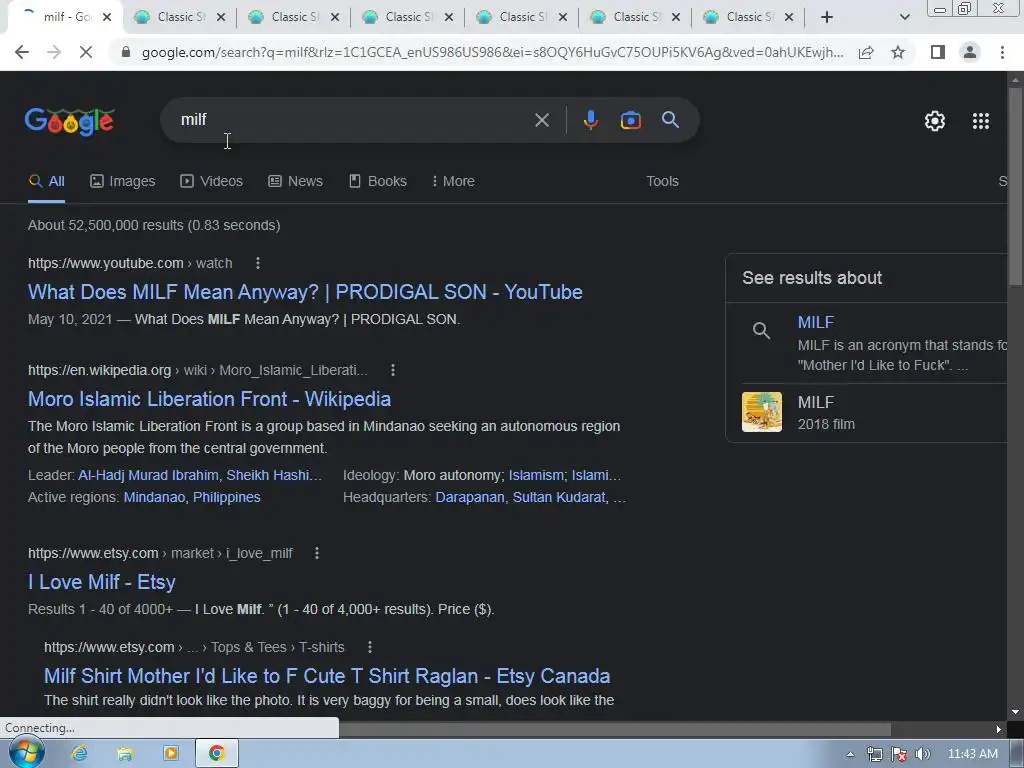Click the Darapanan headquarters link
The height and width of the screenshot is (768, 1024).
470,497
